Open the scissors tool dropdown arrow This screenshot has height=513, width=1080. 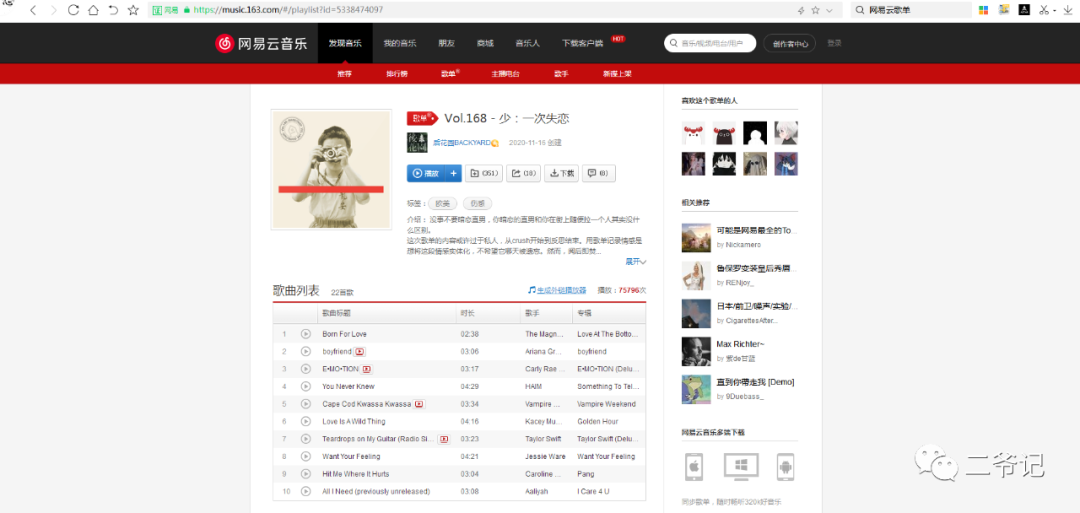pos(1055,10)
